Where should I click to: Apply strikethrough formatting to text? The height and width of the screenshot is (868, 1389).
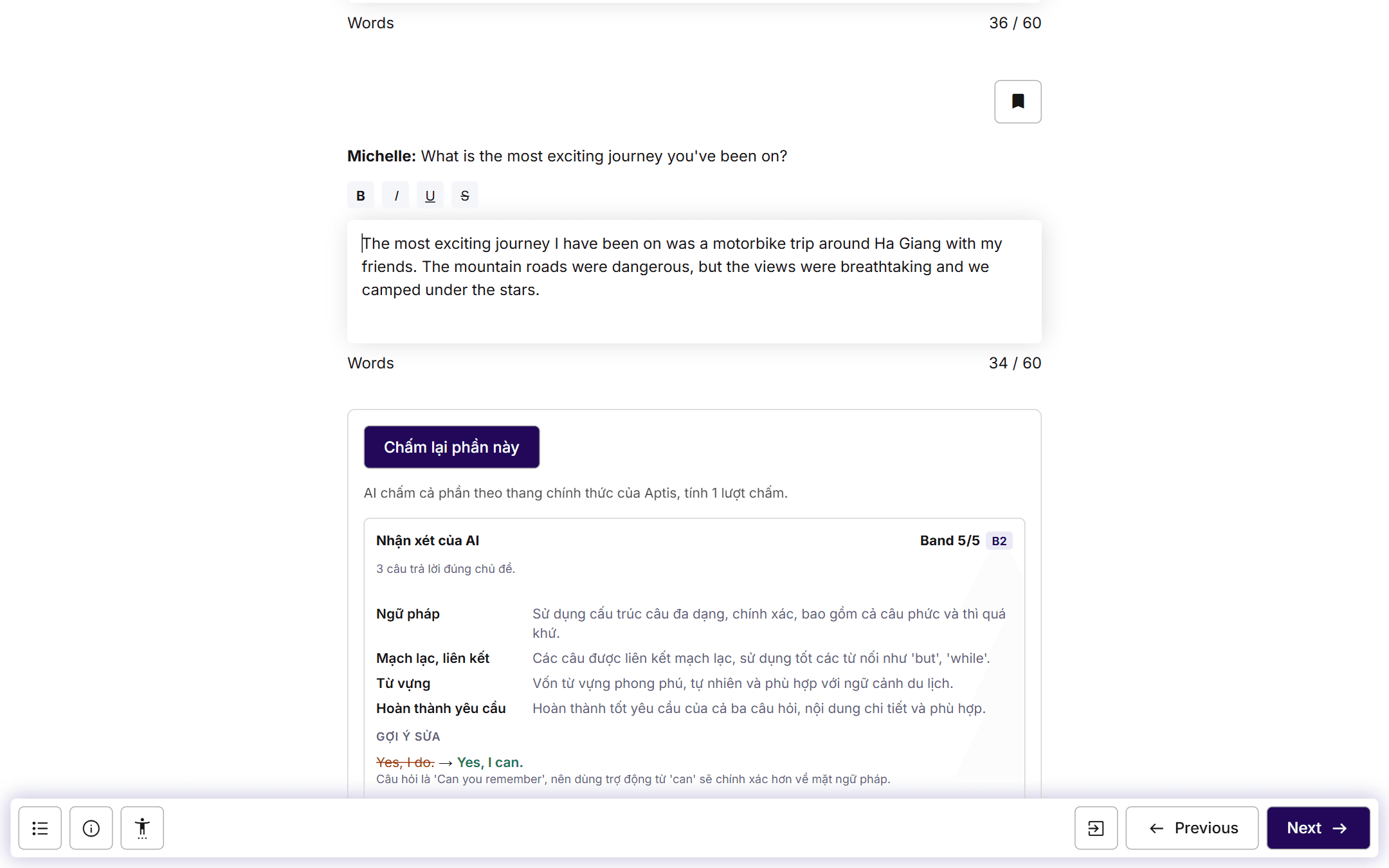(x=465, y=195)
